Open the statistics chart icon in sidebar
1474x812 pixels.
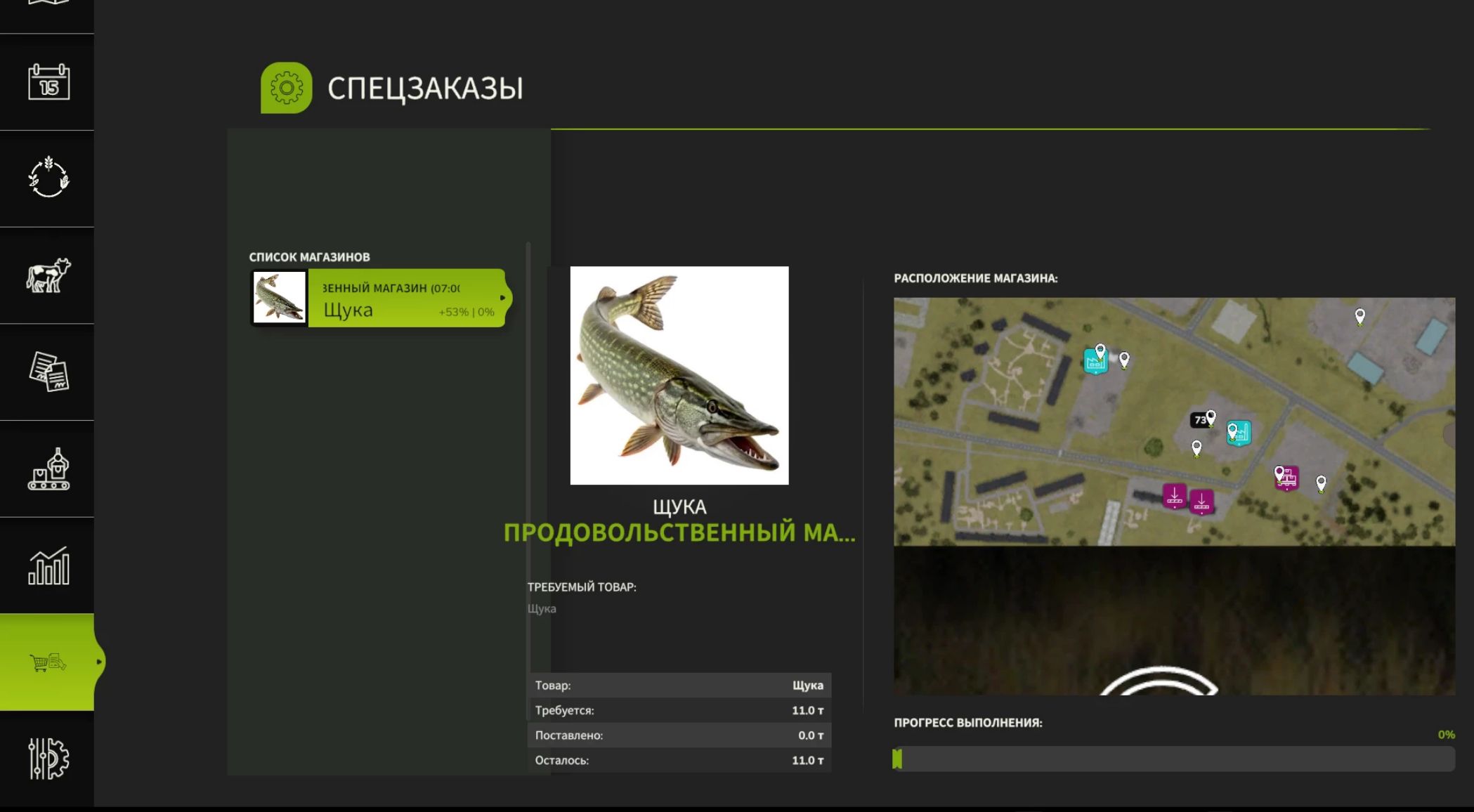pos(48,565)
